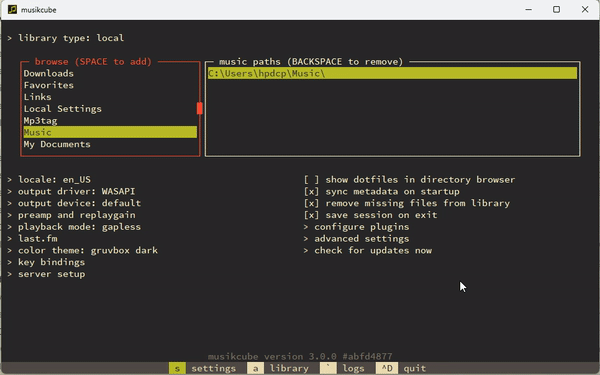Image resolution: width=600 pixels, height=375 pixels.
Task: Disable sync metadata on startup
Action: (382, 191)
